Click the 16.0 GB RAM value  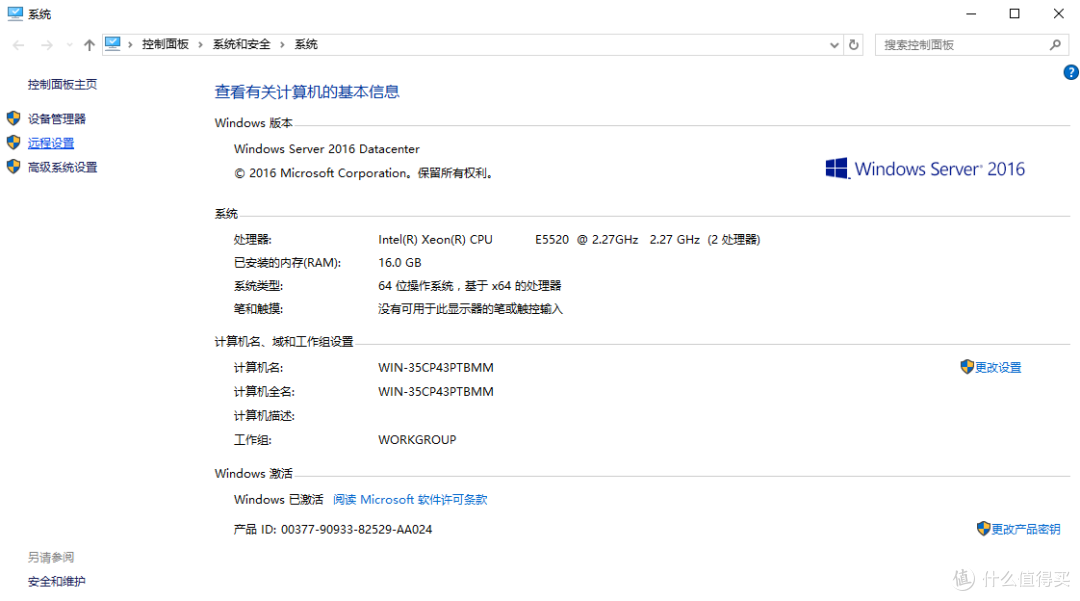399,262
